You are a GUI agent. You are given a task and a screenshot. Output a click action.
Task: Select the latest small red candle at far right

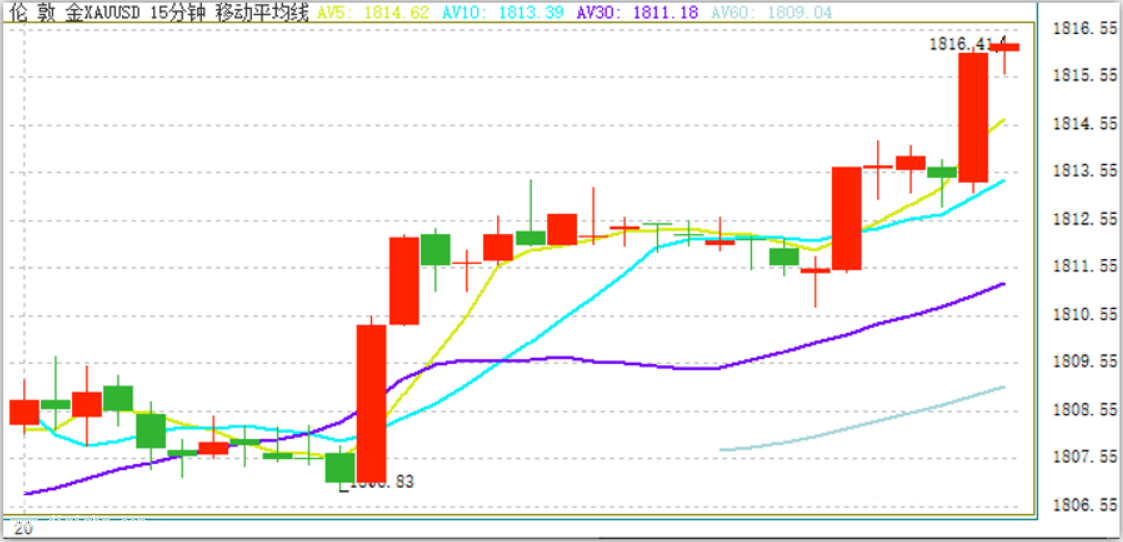tap(1004, 47)
